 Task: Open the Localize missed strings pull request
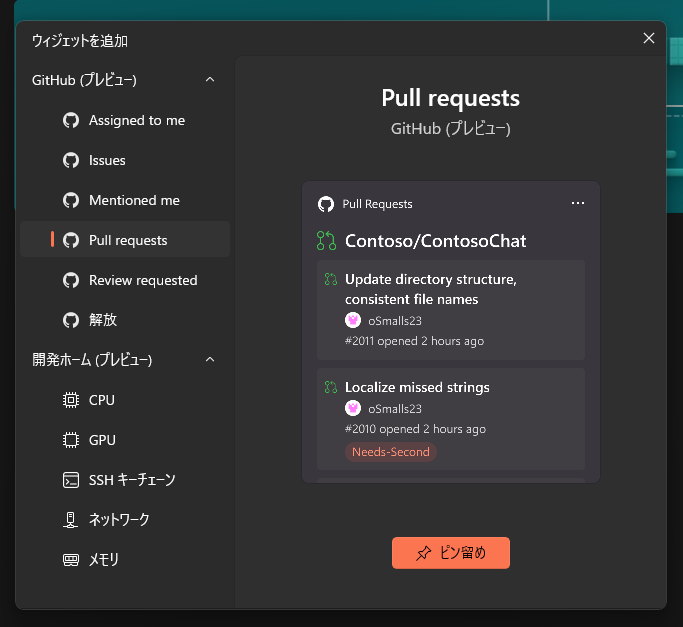pyautogui.click(x=451, y=419)
